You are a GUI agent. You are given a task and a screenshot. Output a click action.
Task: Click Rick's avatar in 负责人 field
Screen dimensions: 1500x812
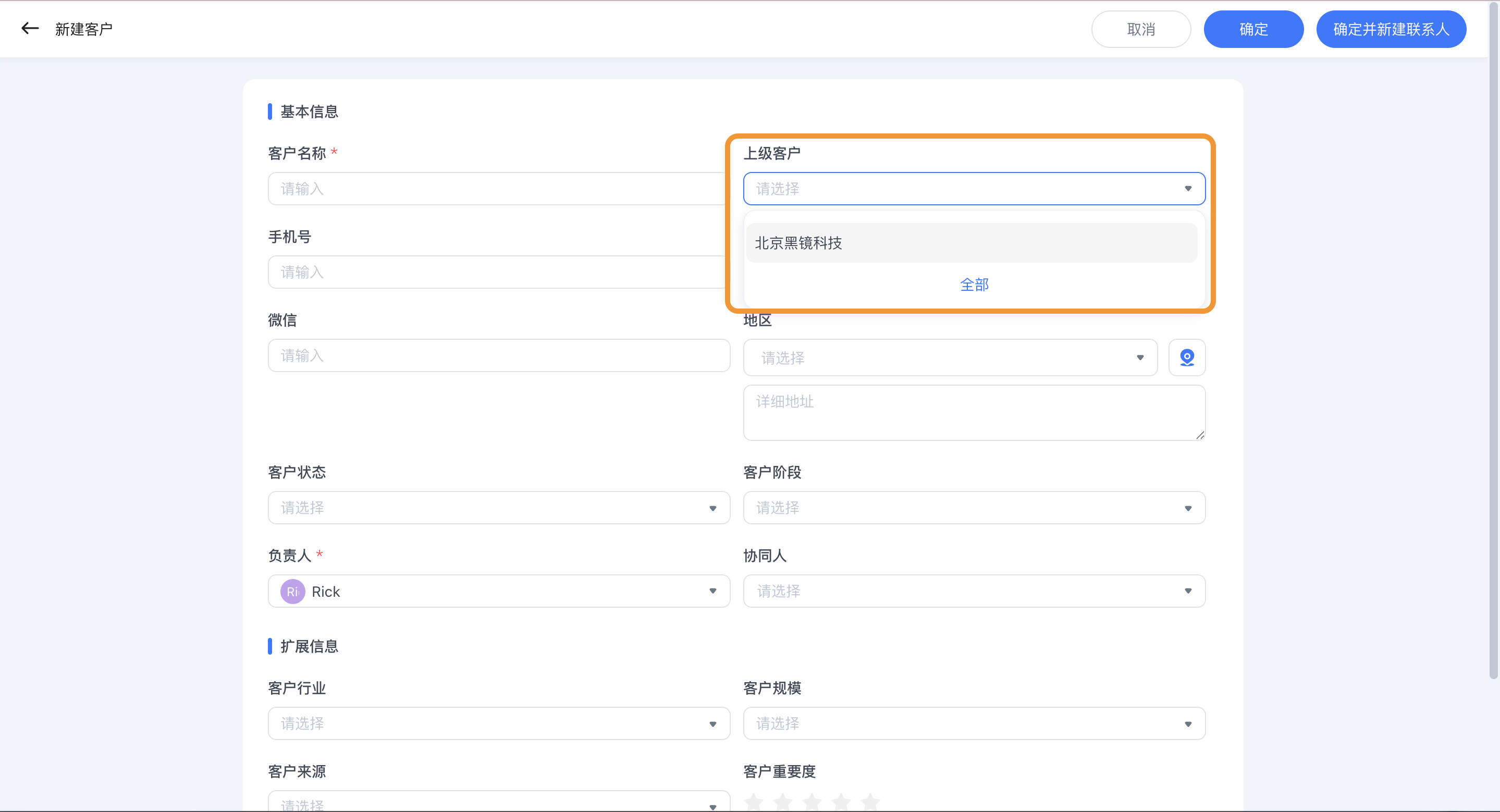pos(293,591)
